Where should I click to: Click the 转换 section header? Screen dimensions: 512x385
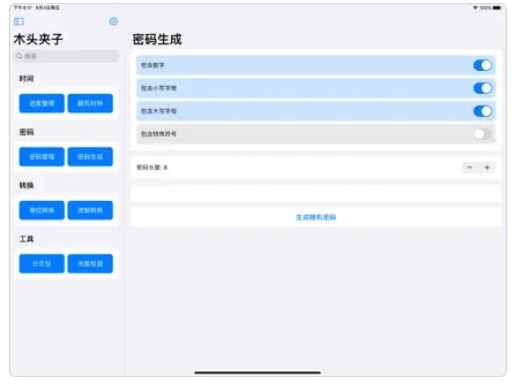pyautogui.click(x=26, y=185)
